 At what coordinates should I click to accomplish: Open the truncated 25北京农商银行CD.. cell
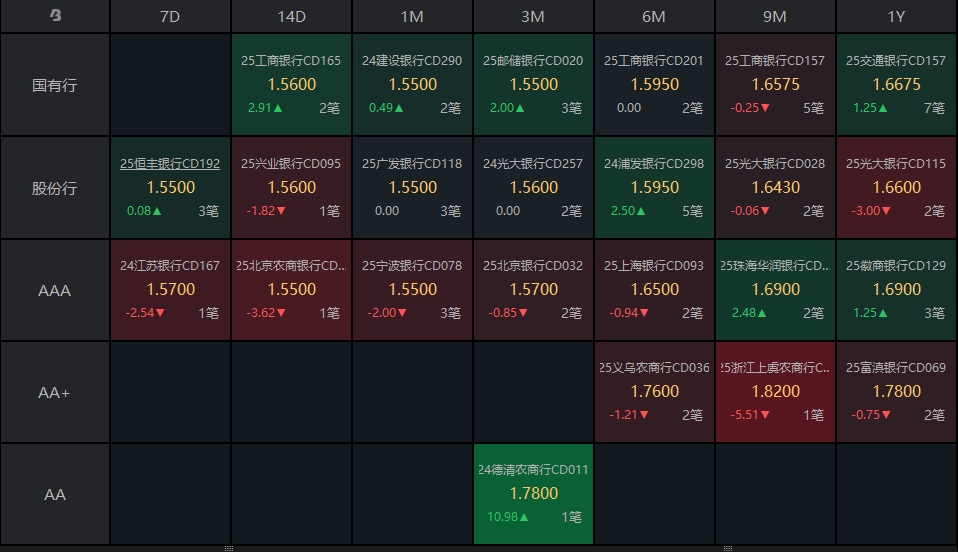(291, 290)
